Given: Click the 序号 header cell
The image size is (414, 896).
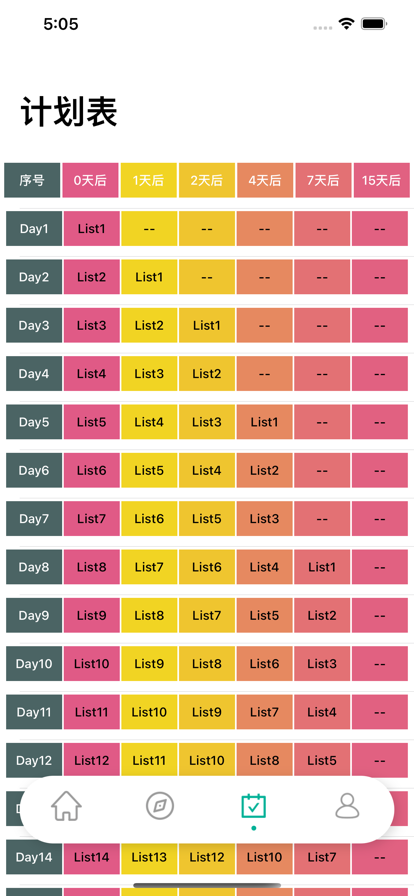Looking at the screenshot, I should (x=32, y=181).
